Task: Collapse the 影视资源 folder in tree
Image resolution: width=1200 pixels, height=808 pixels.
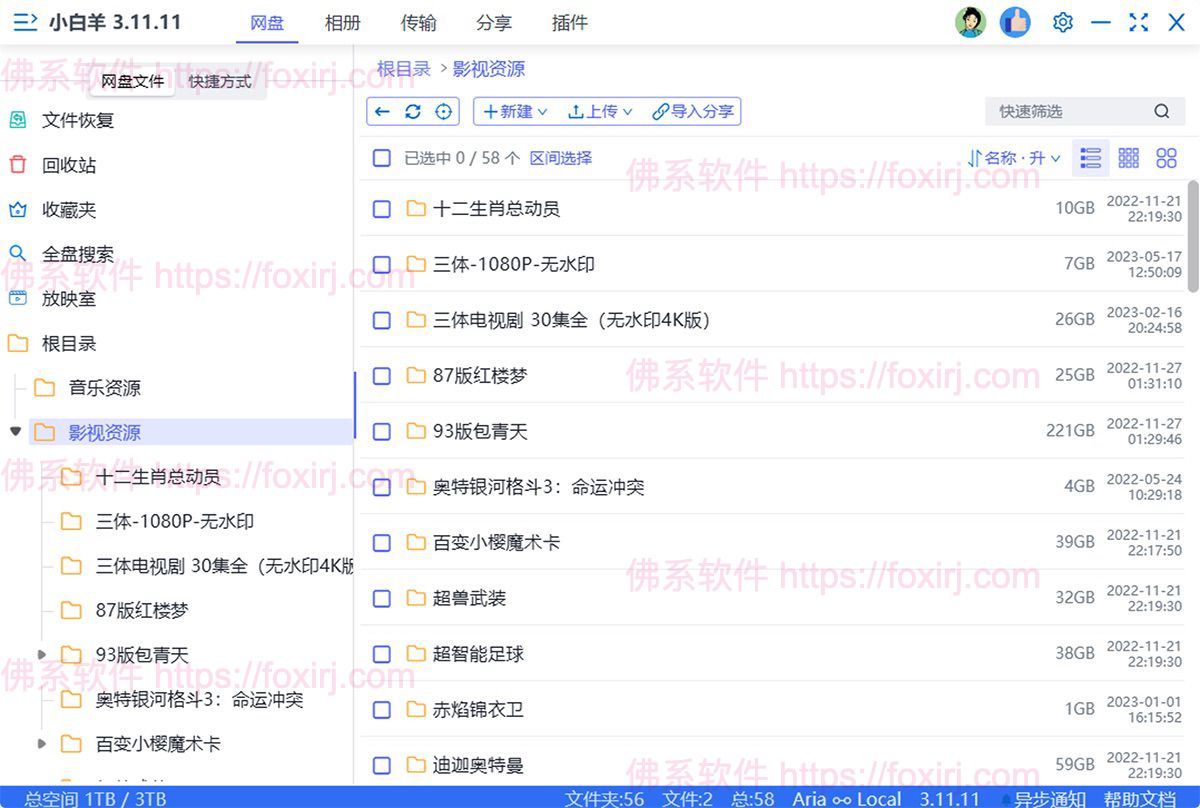Action: [x=15, y=432]
